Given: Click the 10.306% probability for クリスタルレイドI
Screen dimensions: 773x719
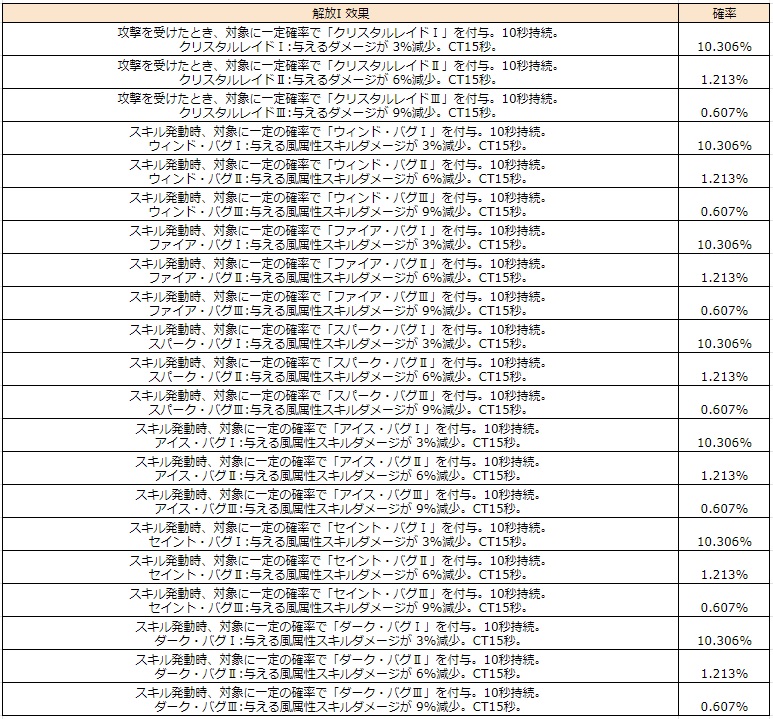Looking at the screenshot, I should (725, 46).
